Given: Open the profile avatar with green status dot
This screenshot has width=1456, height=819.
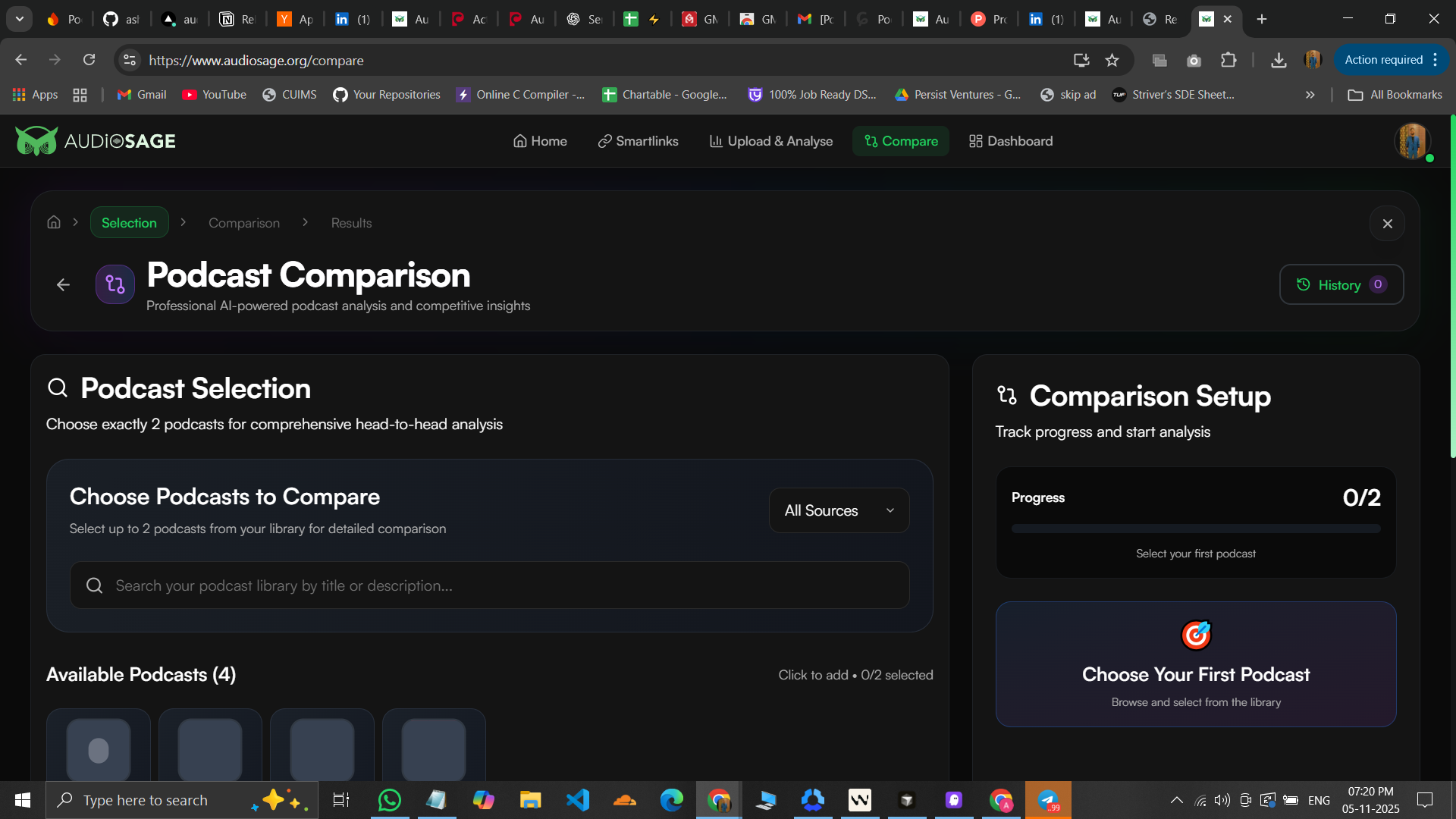Looking at the screenshot, I should click(1412, 141).
